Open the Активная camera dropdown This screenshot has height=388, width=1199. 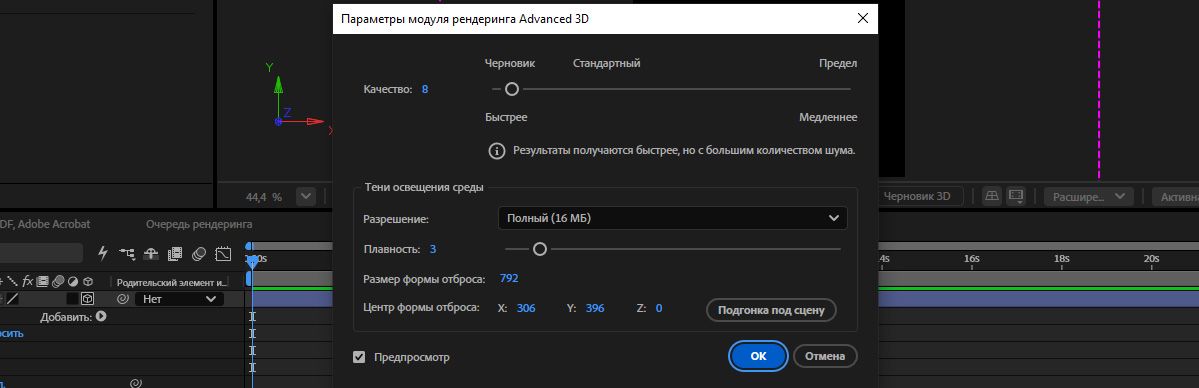tap(1176, 197)
